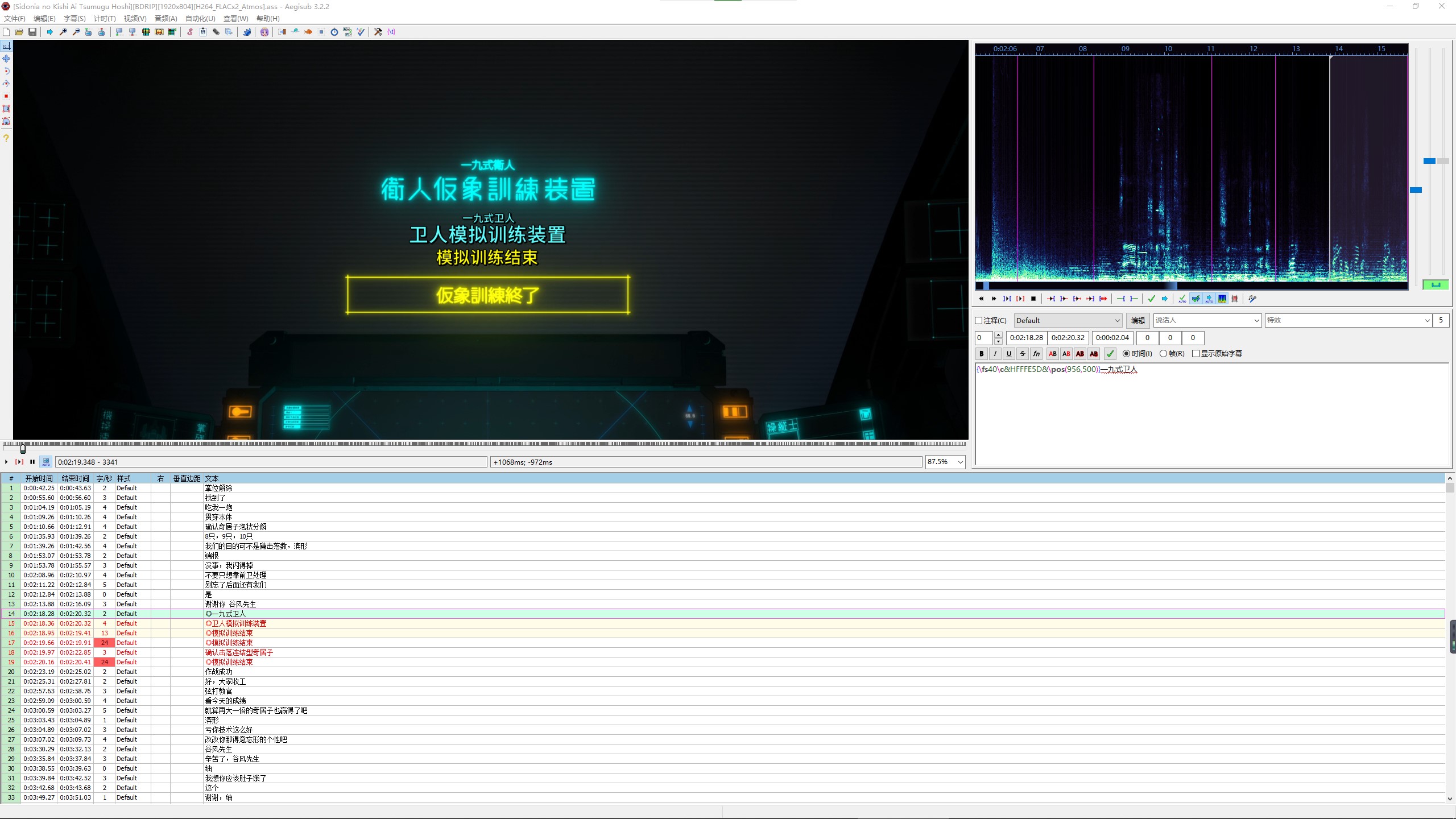
Task: Launch the Styling Assistant anime face icon
Action: pyautogui.click(x=264, y=32)
